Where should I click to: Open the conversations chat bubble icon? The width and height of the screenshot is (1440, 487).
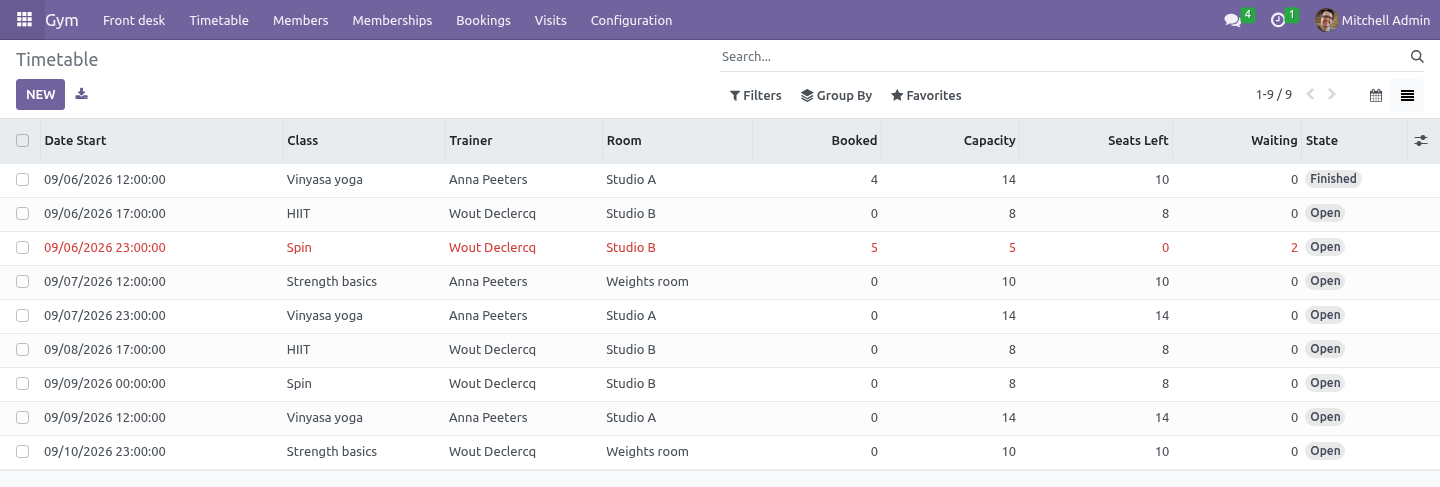pos(1232,20)
